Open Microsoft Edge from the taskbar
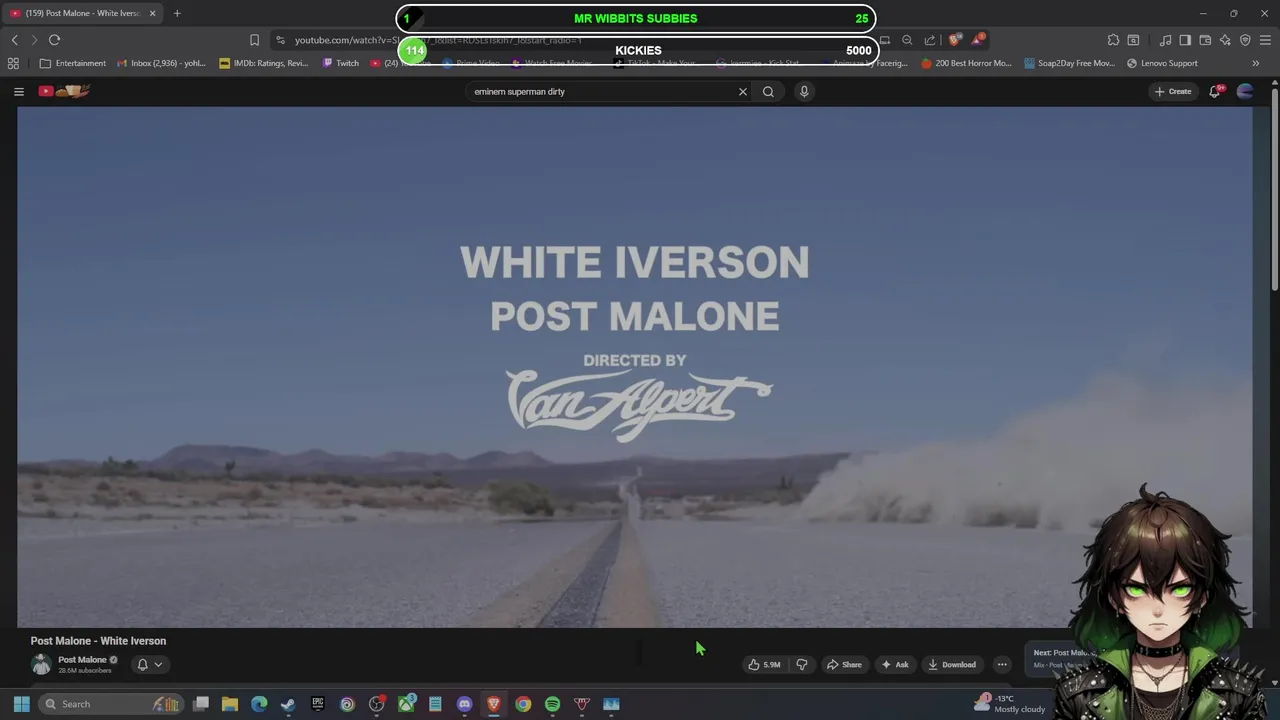 tap(259, 704)
